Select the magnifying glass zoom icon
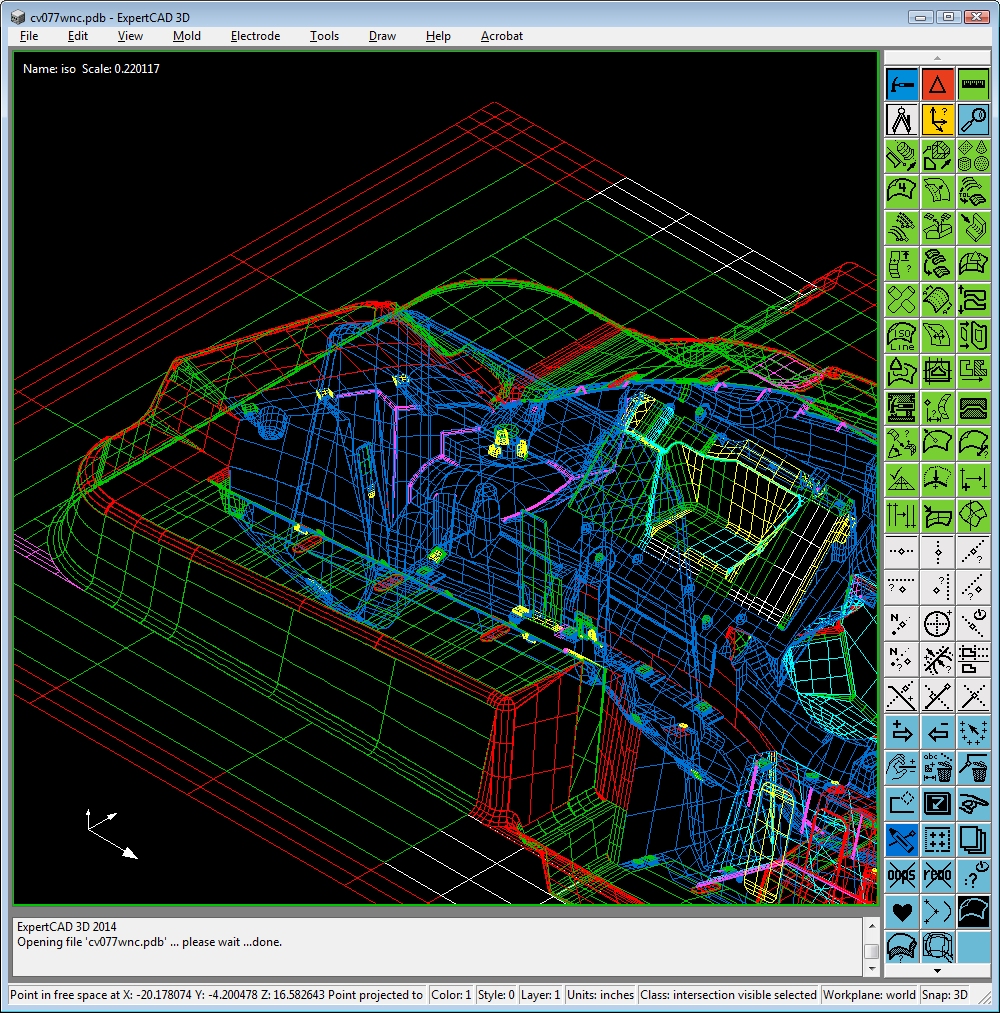 (x=974, y=120)
